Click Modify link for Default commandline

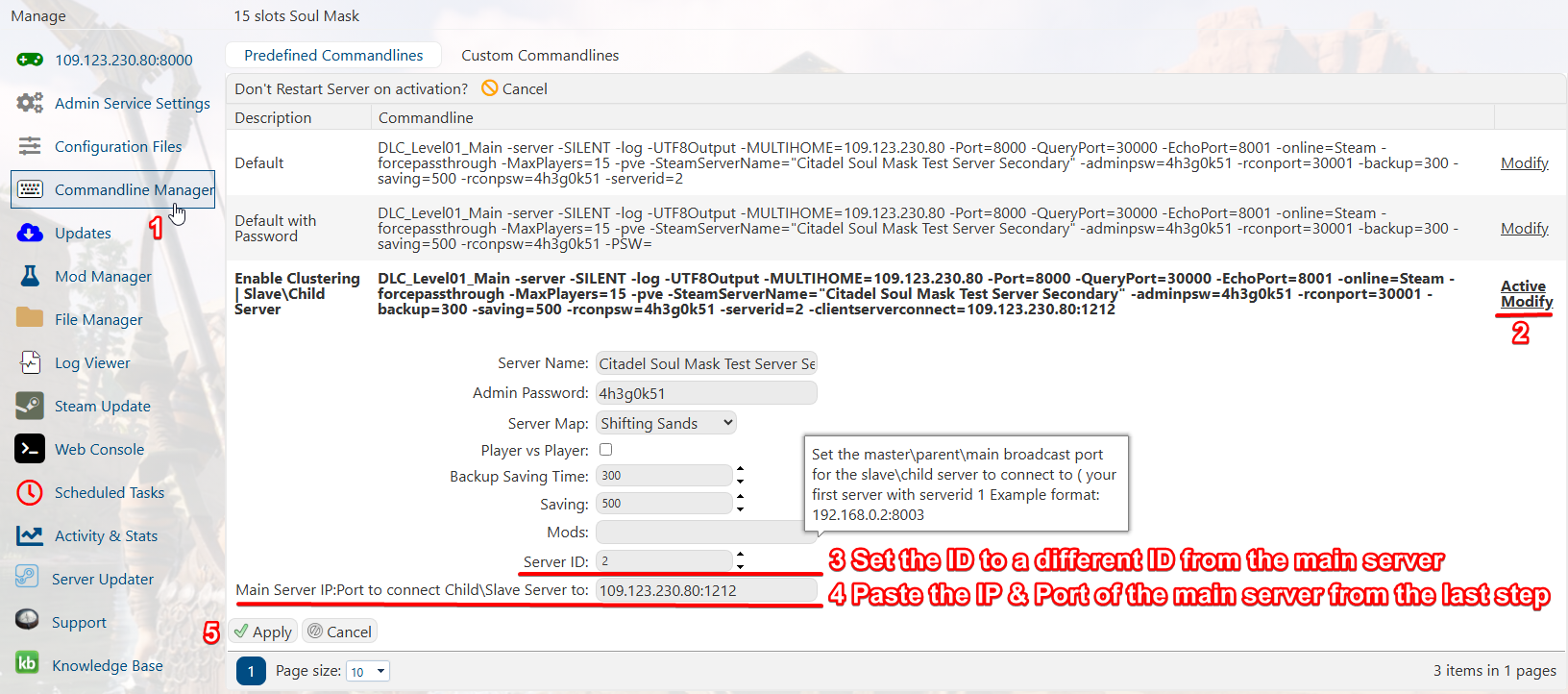coord(1524,163)
